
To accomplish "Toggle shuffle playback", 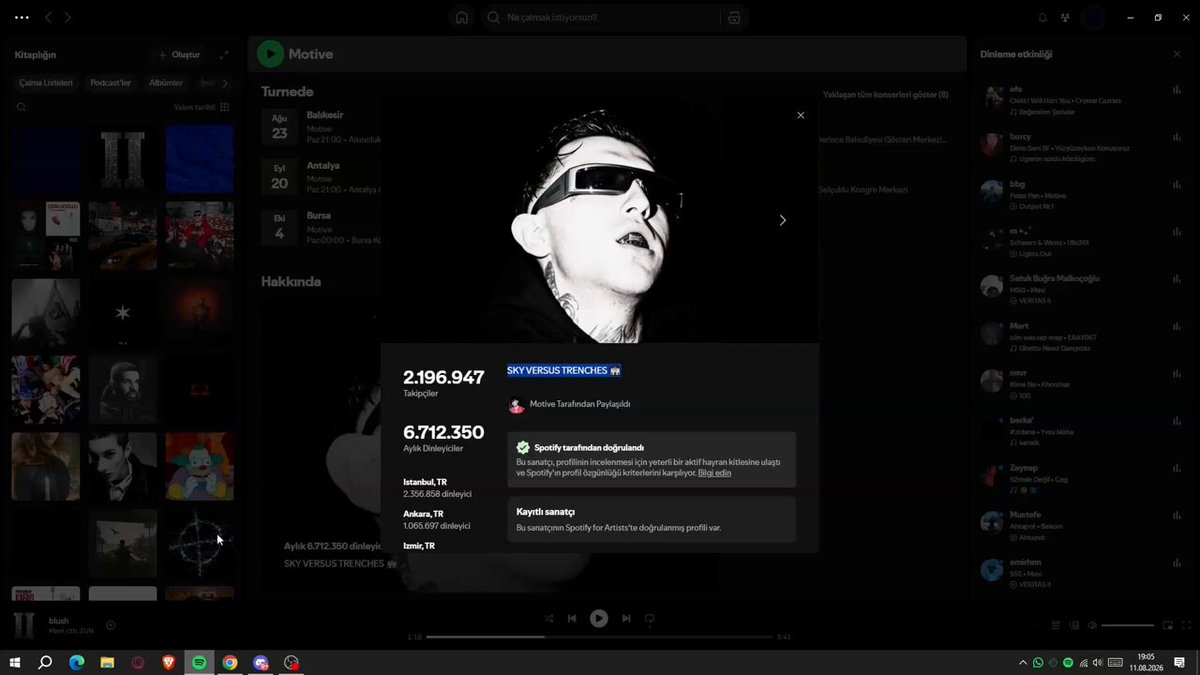I will coord(549,618).
